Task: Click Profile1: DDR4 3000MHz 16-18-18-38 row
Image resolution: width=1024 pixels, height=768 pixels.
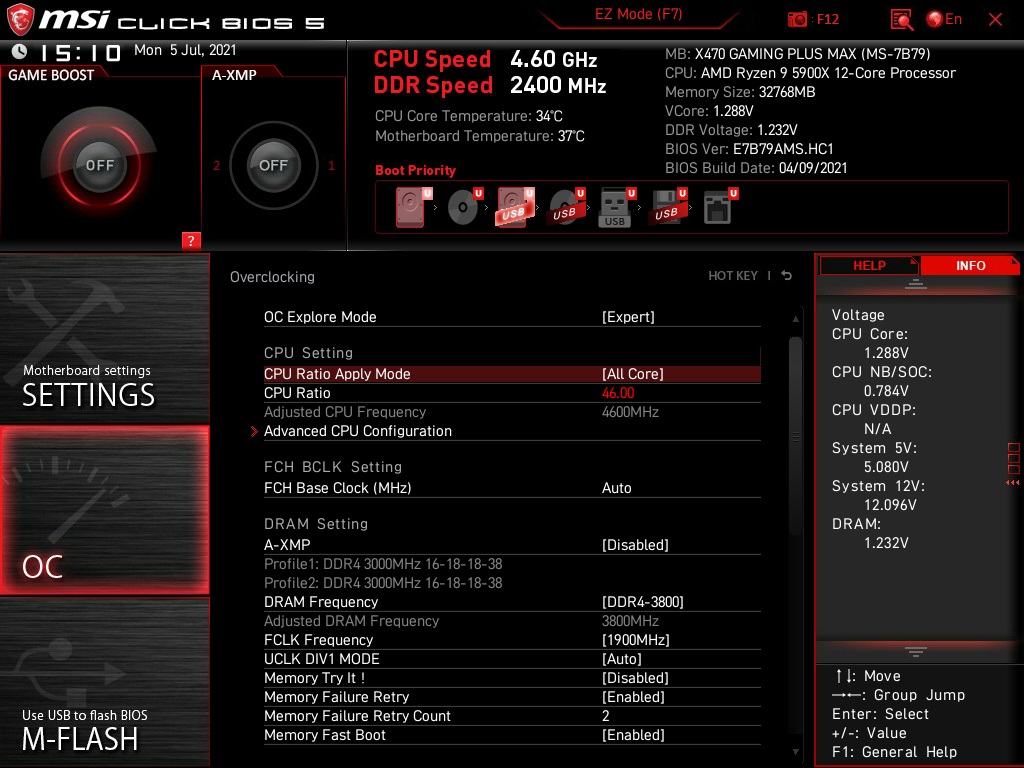Action: [383, 564]
